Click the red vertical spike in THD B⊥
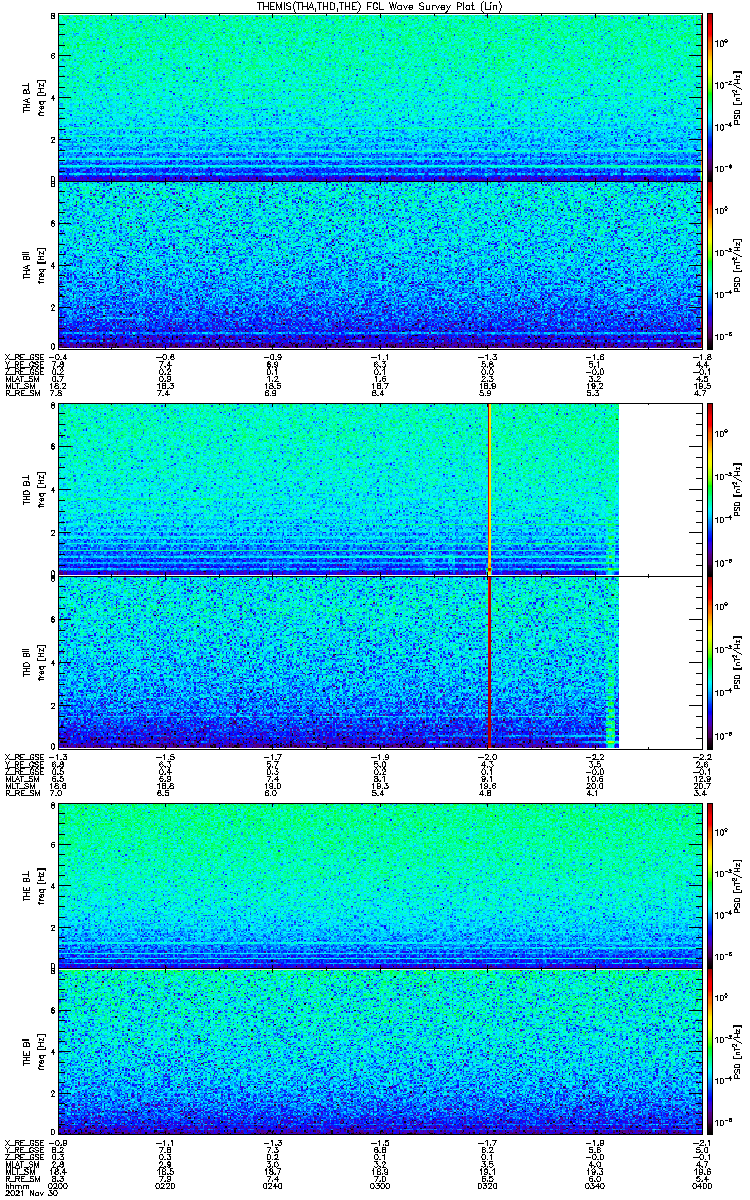The image size is (750, 1200). pyautogui.click(x=489, y=489)
